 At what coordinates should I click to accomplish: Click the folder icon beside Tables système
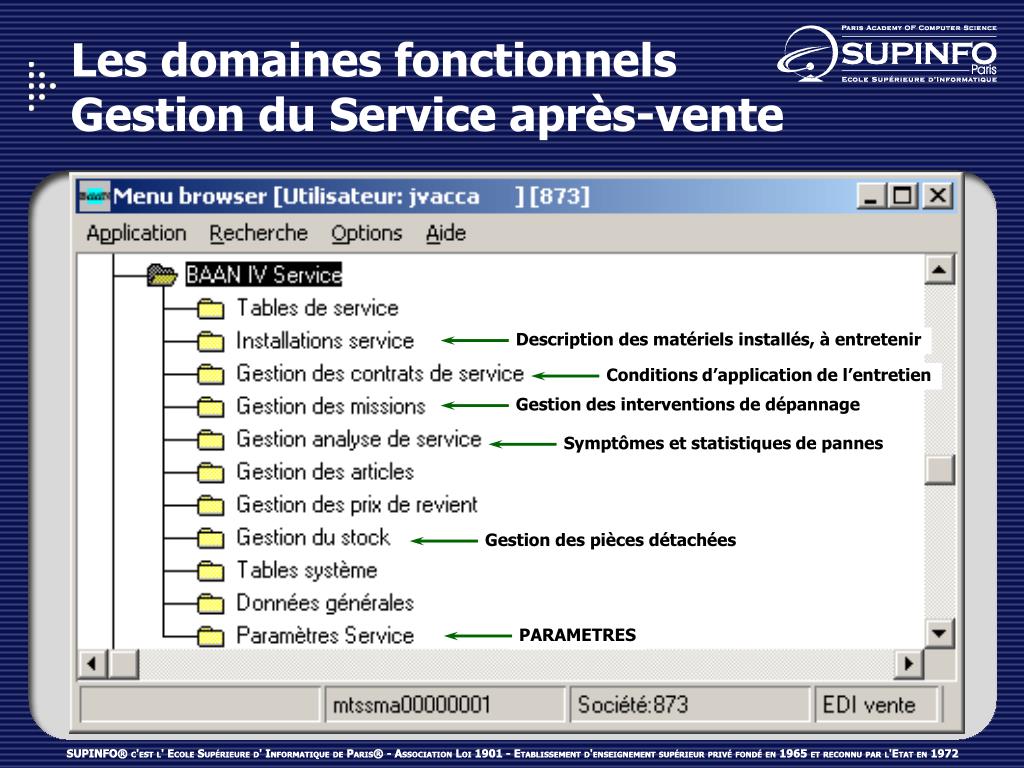(210, 570)
